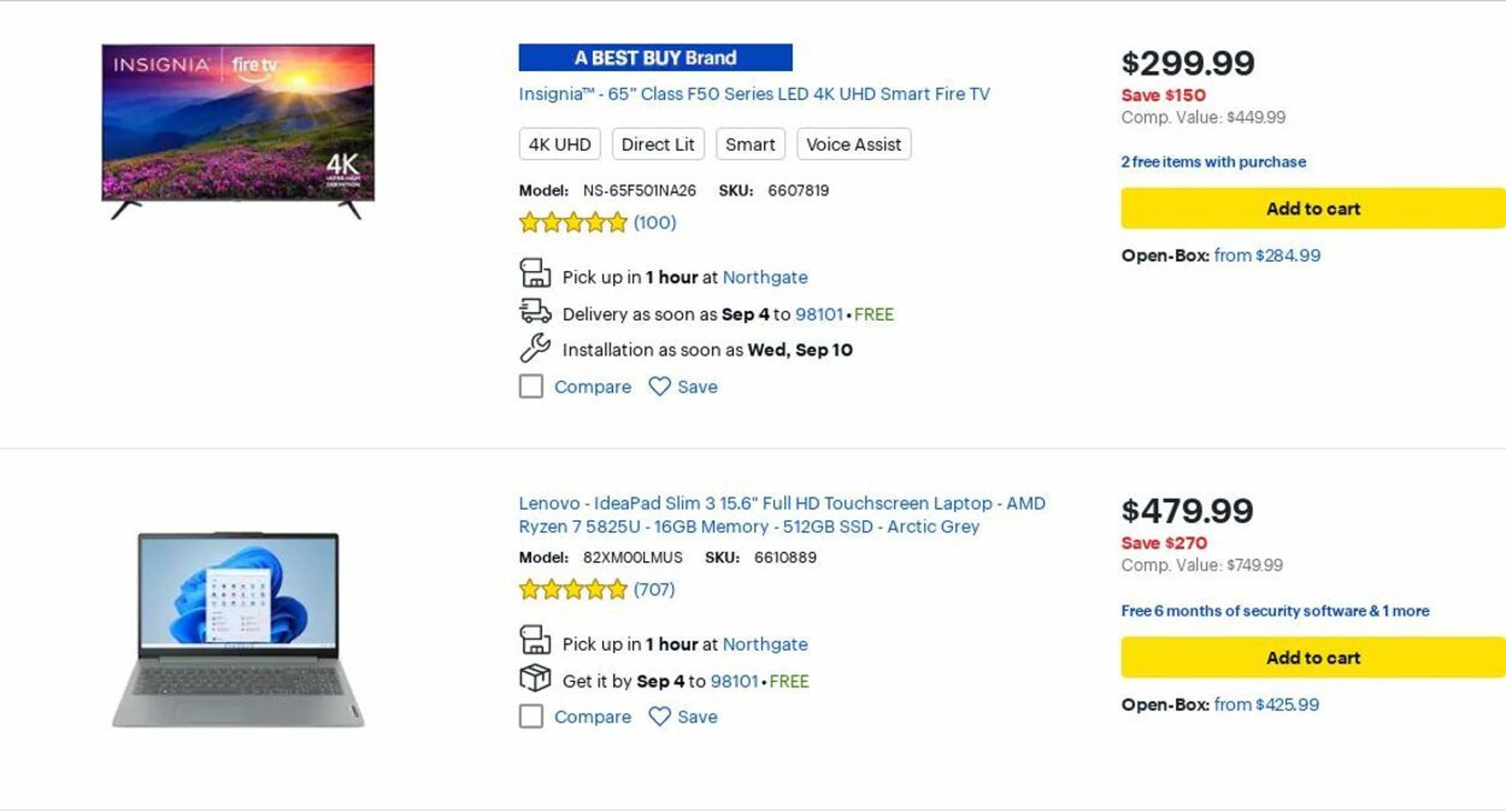
Task: Select the Voice Assist feature tag
Action: [853, 145]
